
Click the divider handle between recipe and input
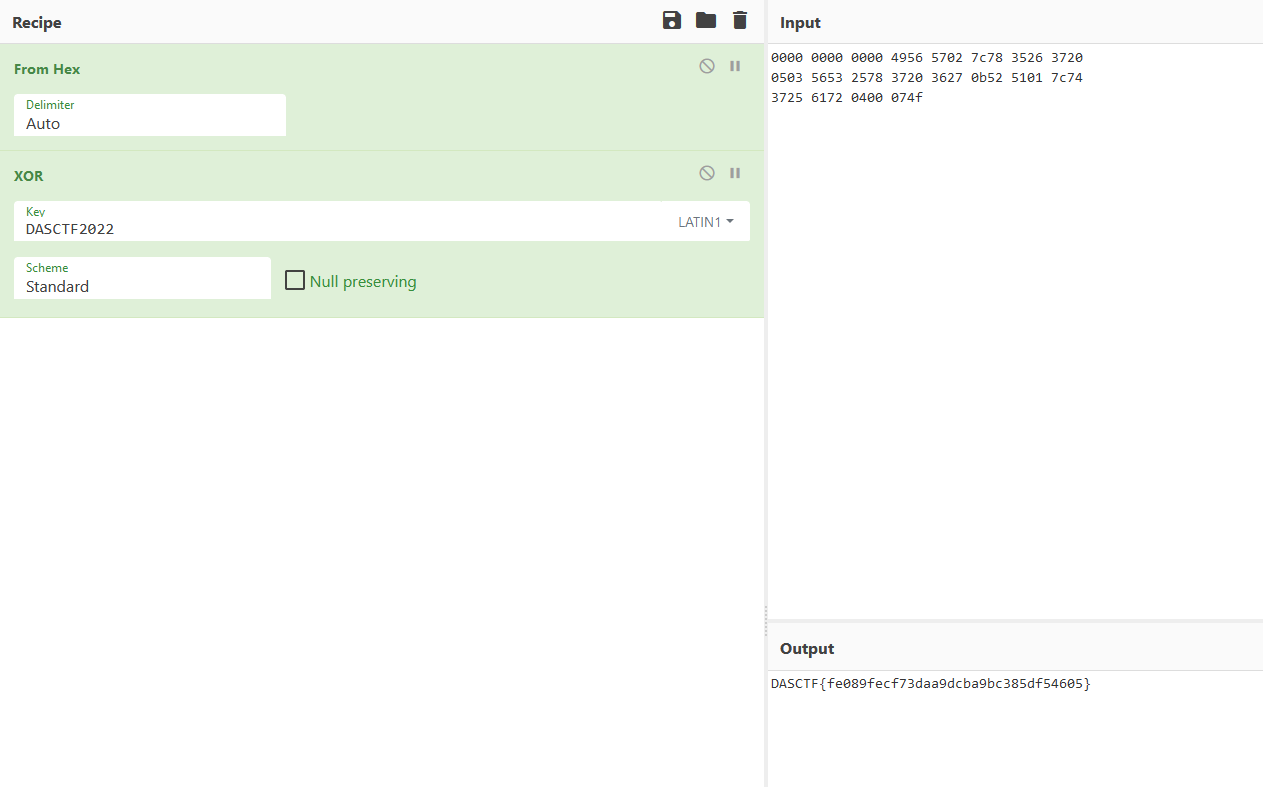(x=766, y=620)
